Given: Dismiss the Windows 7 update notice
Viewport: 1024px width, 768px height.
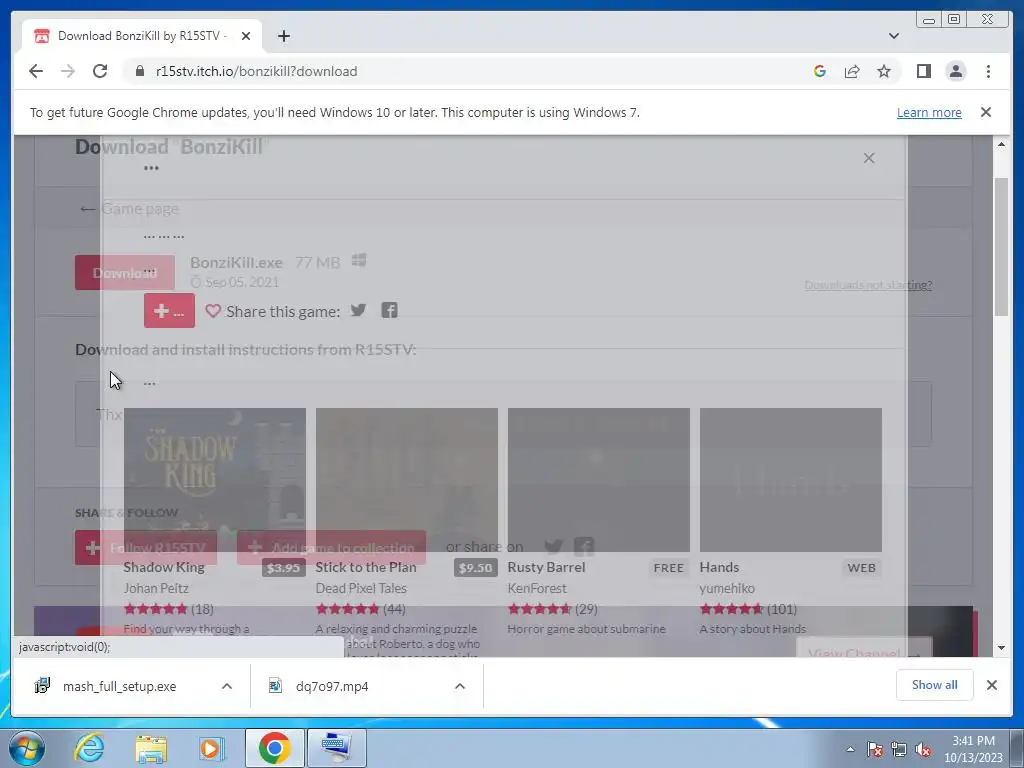Looking at the screenshot, I should (x=985, y=112).
